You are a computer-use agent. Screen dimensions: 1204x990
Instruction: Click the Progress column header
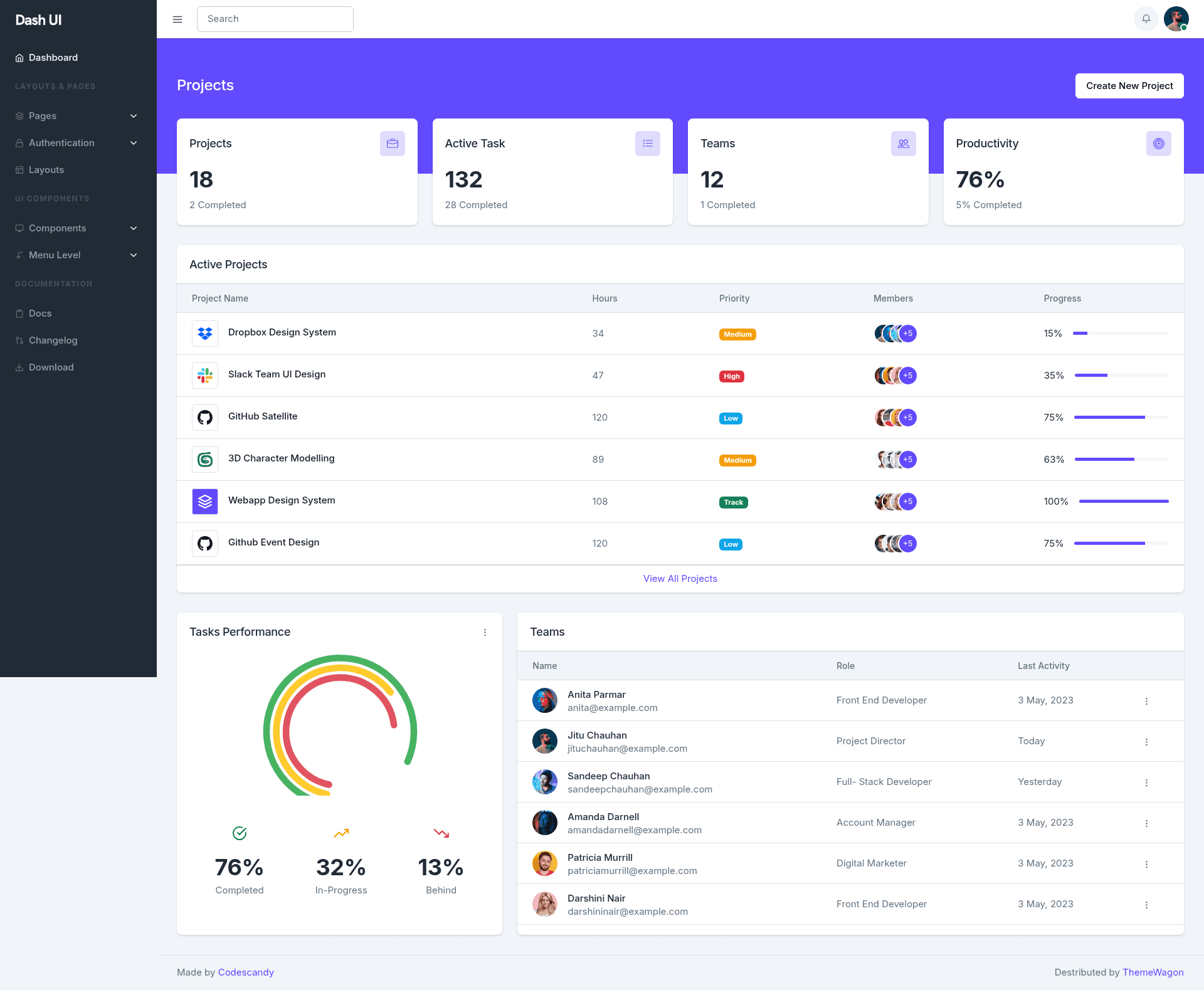pos(1062,298)
